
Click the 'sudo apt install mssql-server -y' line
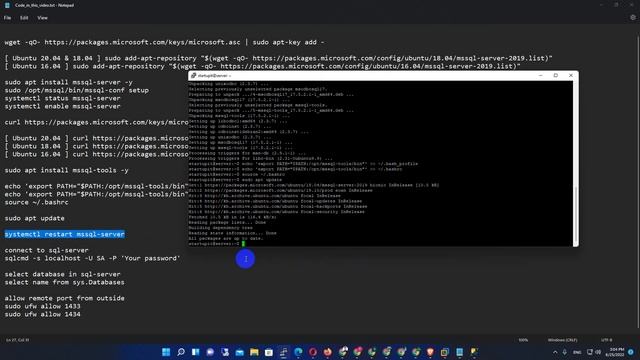69,82
